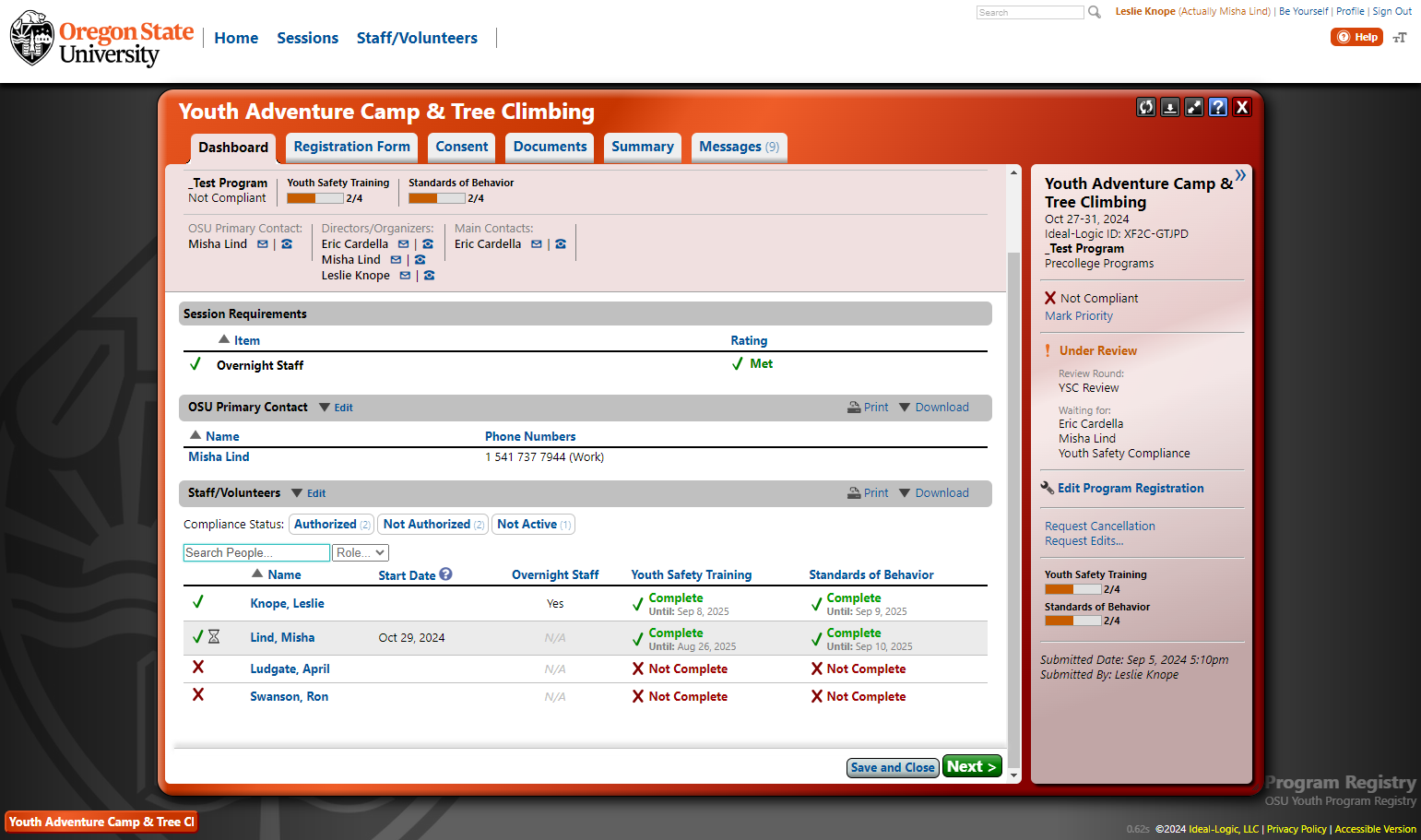Click the Youth Safety Training progress bar in the side panel
This screenshot has width=1421, height=840.
coord(1073,589)
